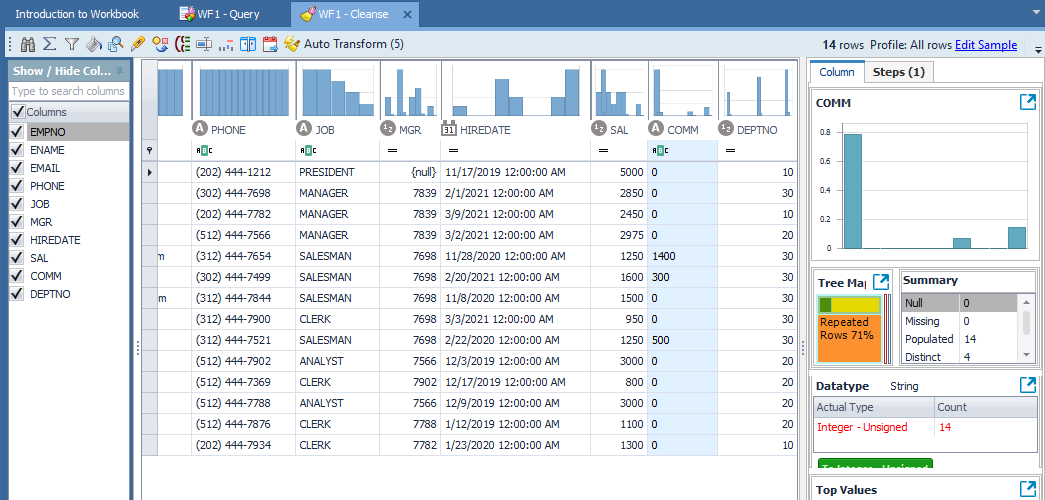Screen dimensions: 1045x500
Task: Uncheck the EMPNO column checkbox
Action: click(17, 132)
